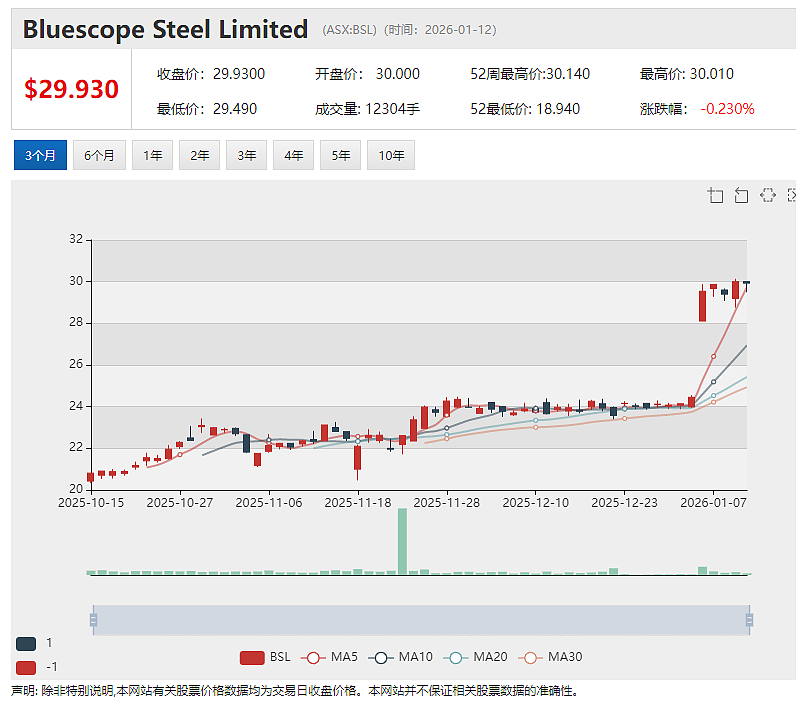Viewport: 808px width, 714px height.
Task: Click the 时间: 2026-01-12 date text
Action: [x=440, y=30]
